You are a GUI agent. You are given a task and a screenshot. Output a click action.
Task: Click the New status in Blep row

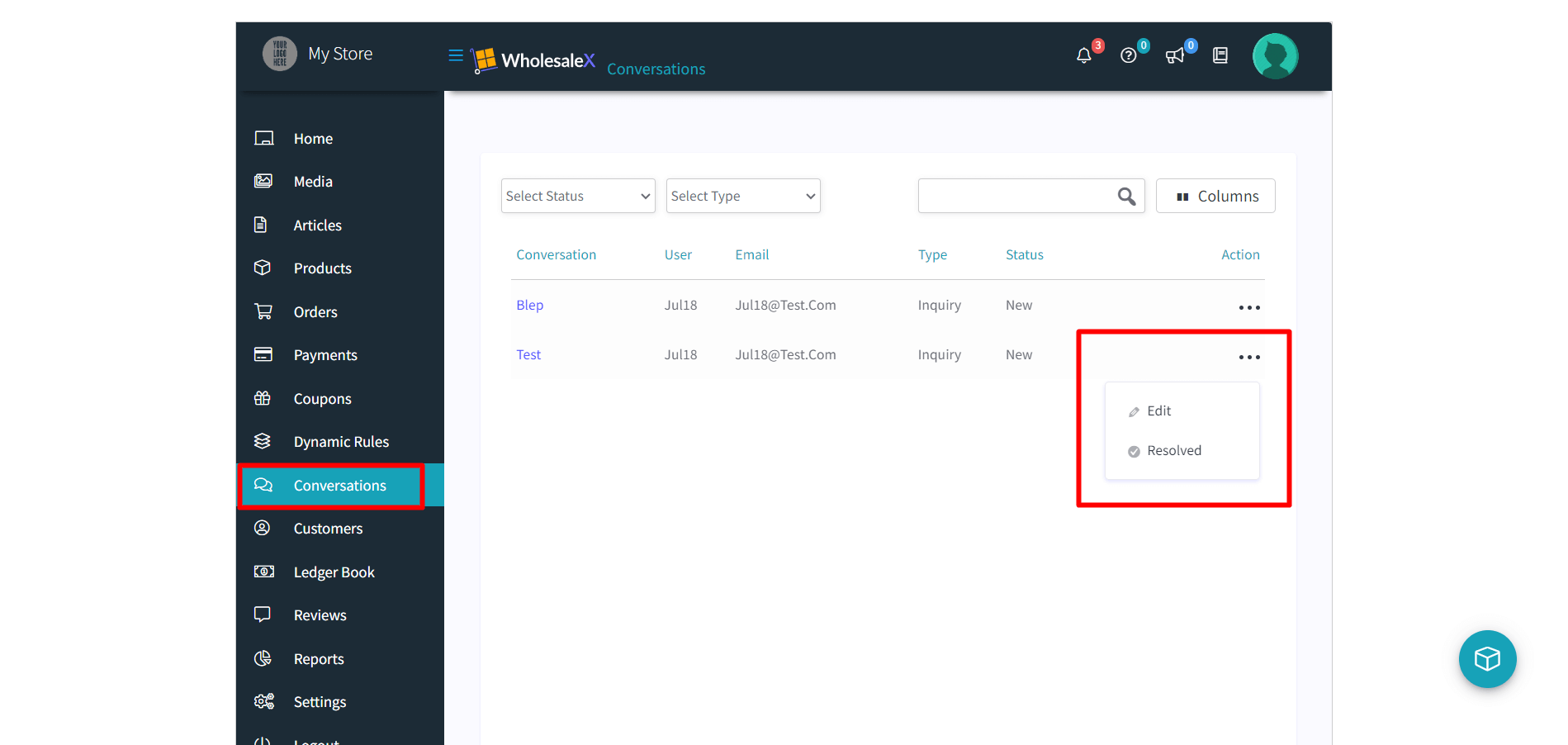pos(1019,305)
